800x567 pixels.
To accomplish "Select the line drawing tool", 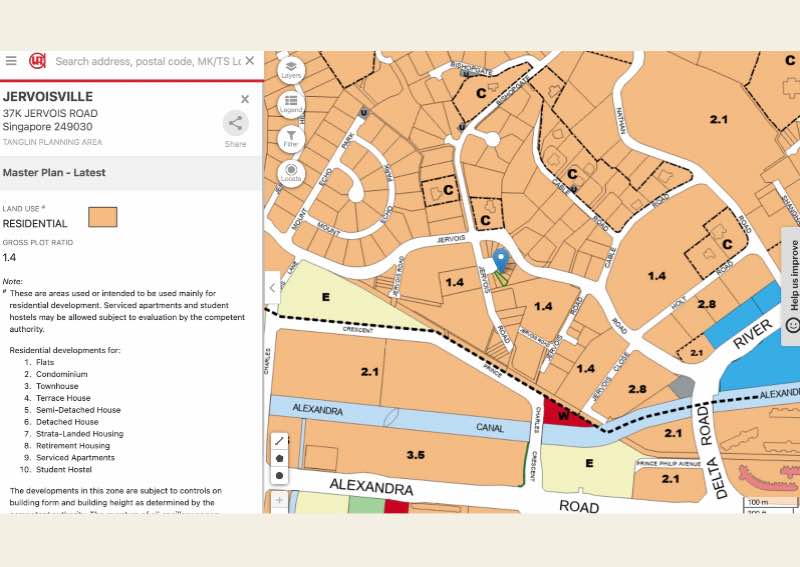I will 279,440.
